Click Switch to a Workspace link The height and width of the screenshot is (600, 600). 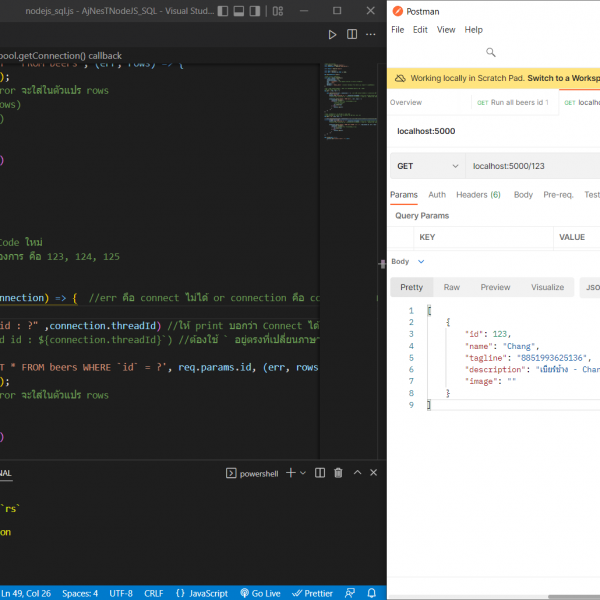click(x=563, y=78)
